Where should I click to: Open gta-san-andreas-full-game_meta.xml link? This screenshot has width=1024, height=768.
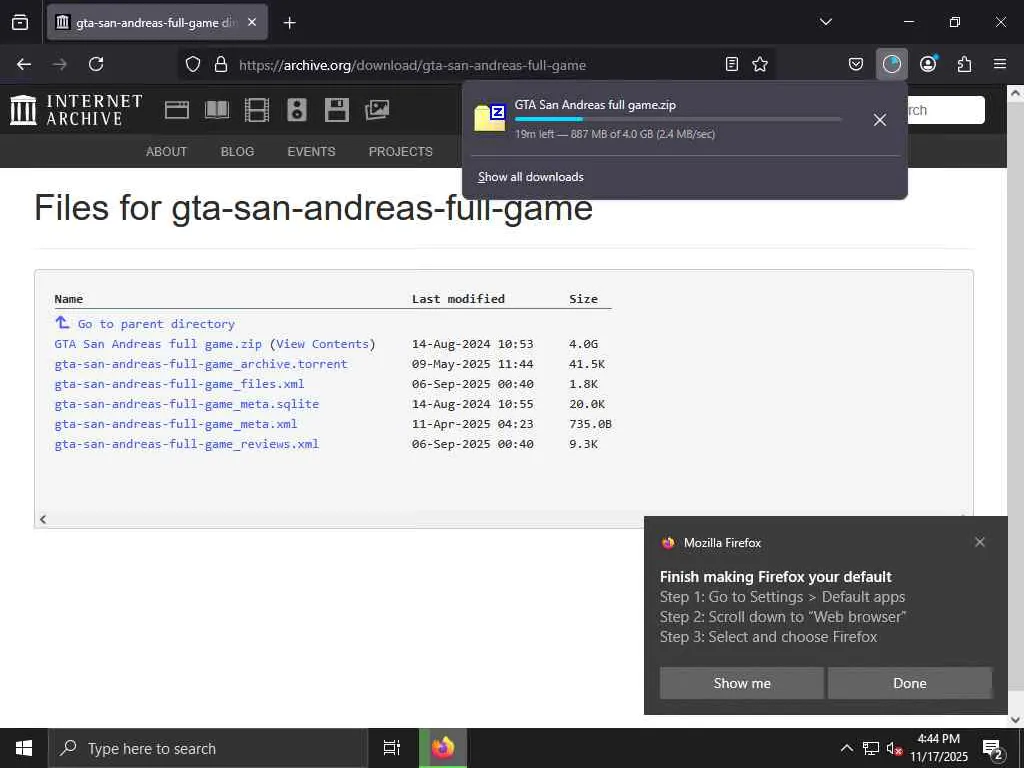[x=176, y=424]
